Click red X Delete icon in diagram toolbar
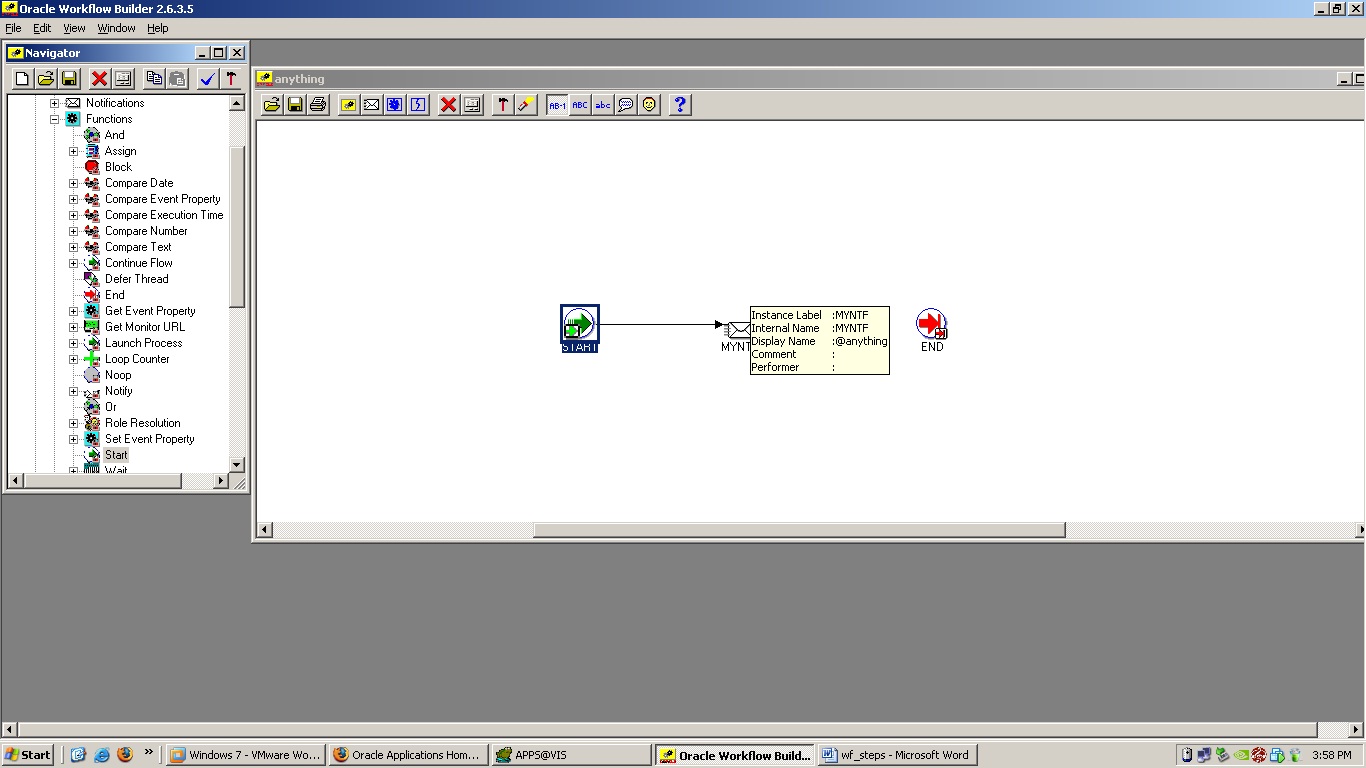This screenshot has width=1366, height=768. click(449, 105)
